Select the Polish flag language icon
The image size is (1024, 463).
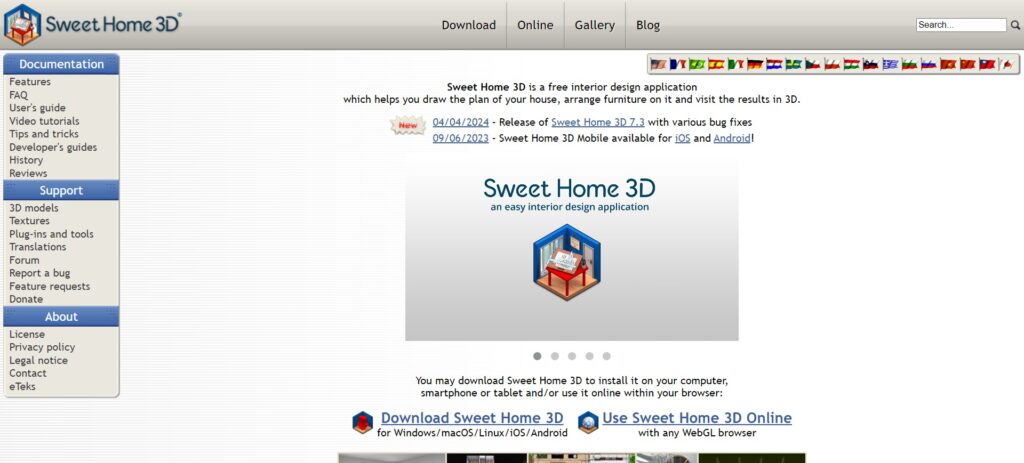pyautogui.click(x=833, y=64)
